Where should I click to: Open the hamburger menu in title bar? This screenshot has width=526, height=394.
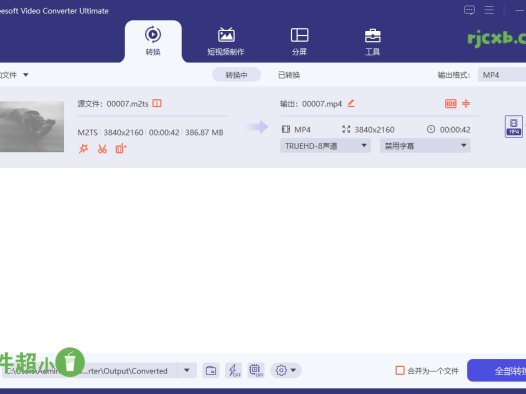pyautogui.click(x=489, y=10)
